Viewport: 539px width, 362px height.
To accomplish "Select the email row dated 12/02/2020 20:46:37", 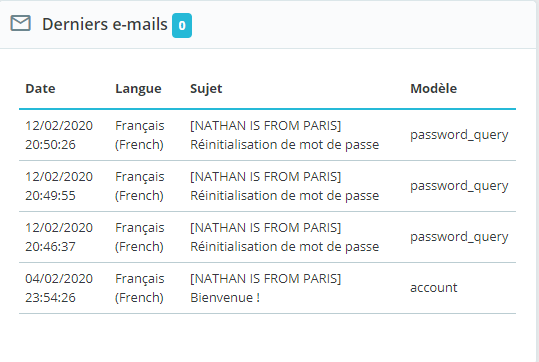I will click(x=267, y=237).
